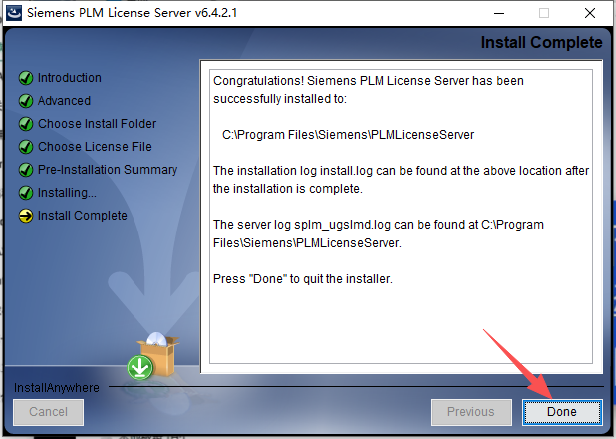Click the greyed-out Previous button
The height and width of the screenshot is (439, 616).
click(x=471, y=412)
